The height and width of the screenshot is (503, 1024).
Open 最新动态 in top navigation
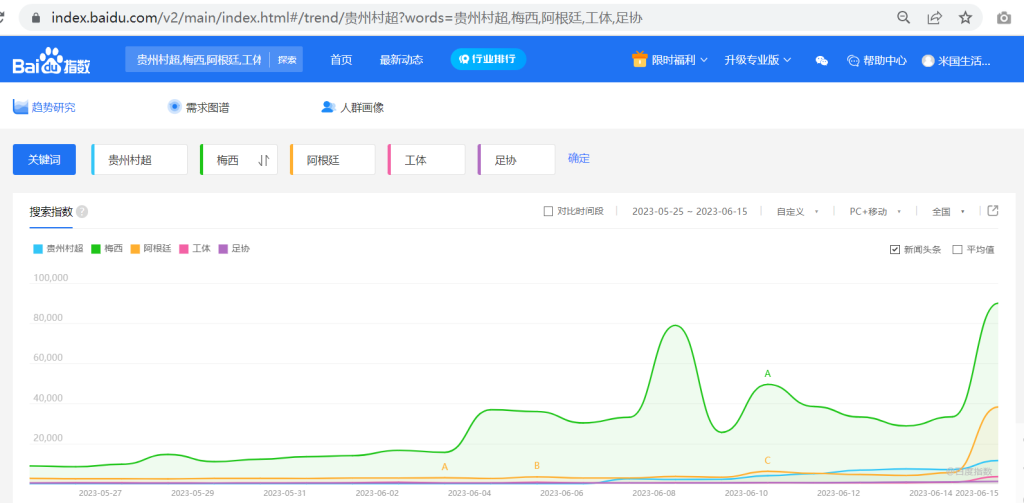(401, 60)
